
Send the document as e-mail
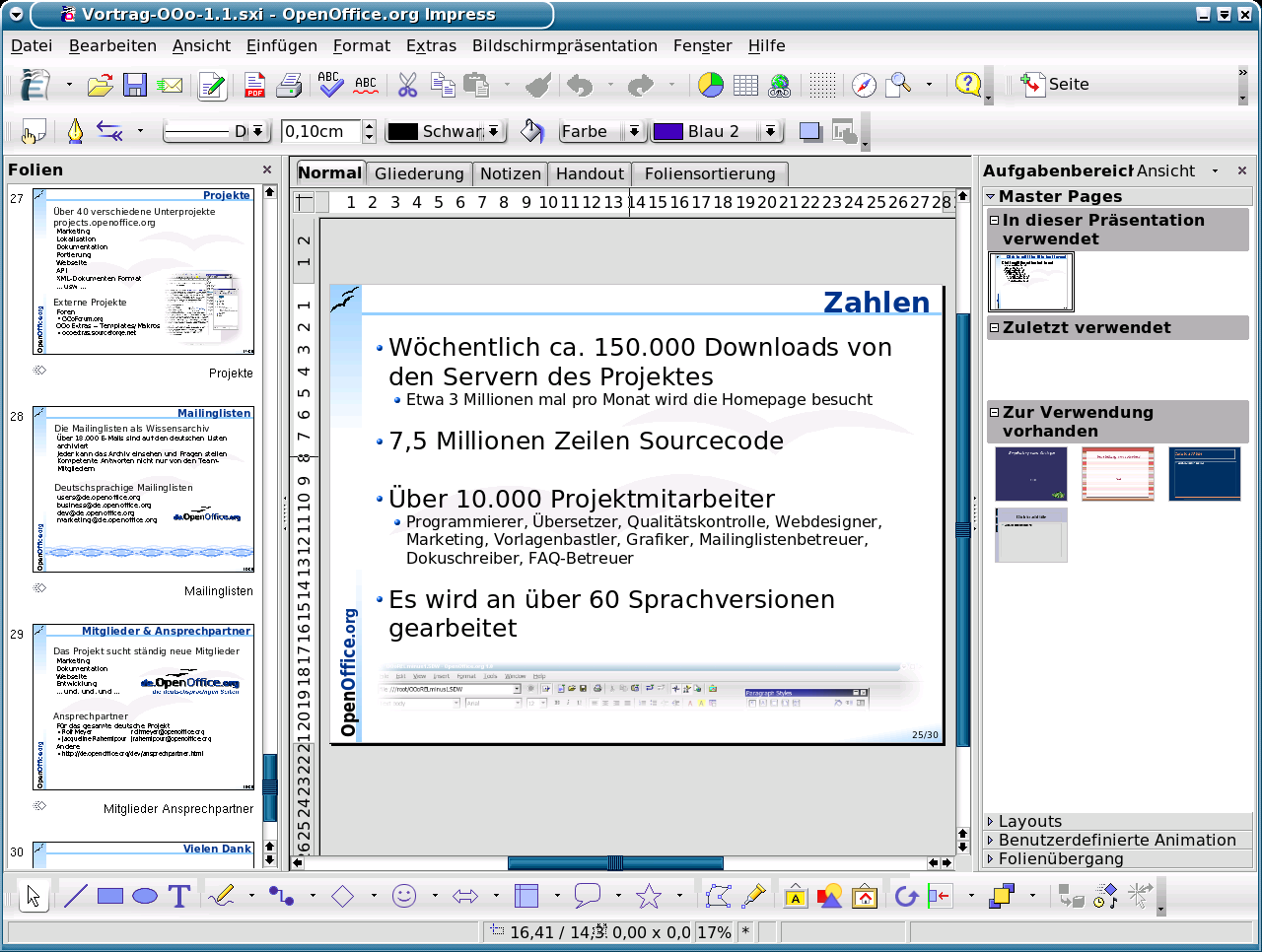click(x=171, y=86)
